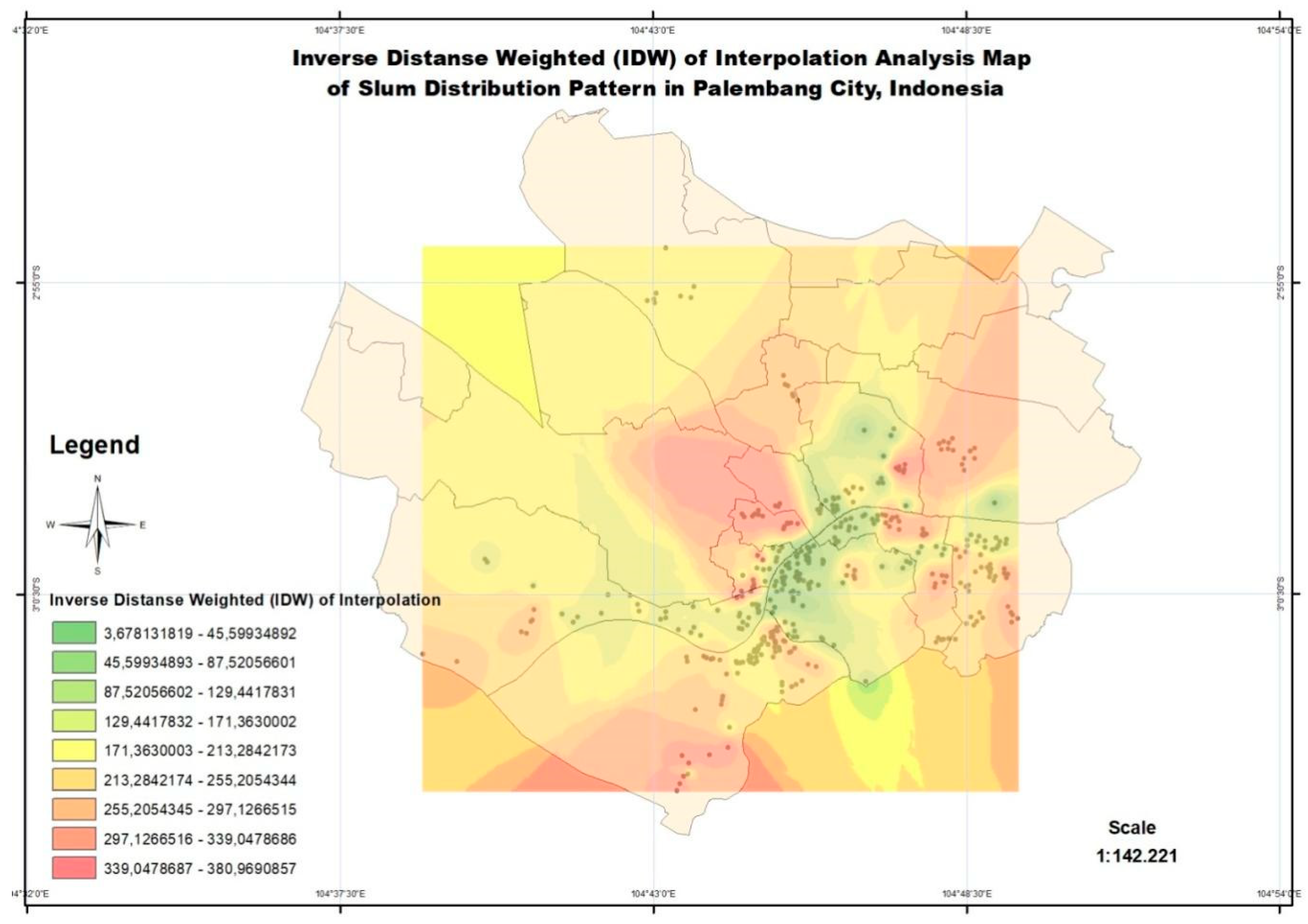This screenshot has height=924, width=1308.
Task: Click the red 339,0478687 - 380,9690857 swatch
Action: point(74,868)
